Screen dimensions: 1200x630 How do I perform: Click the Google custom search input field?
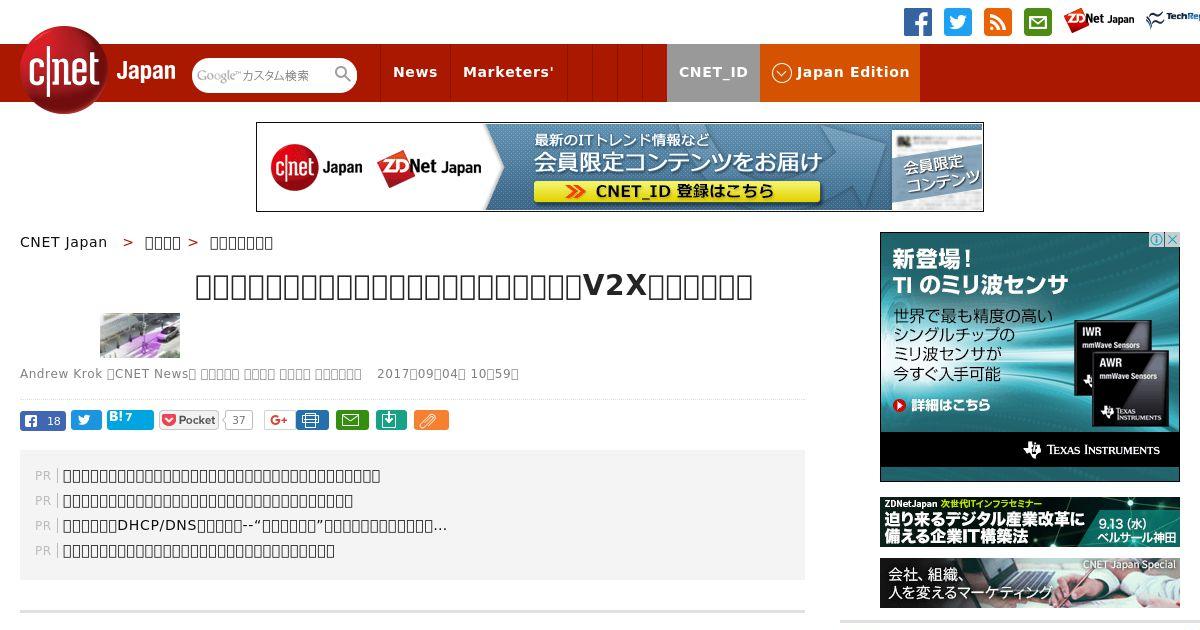[263, 75]
